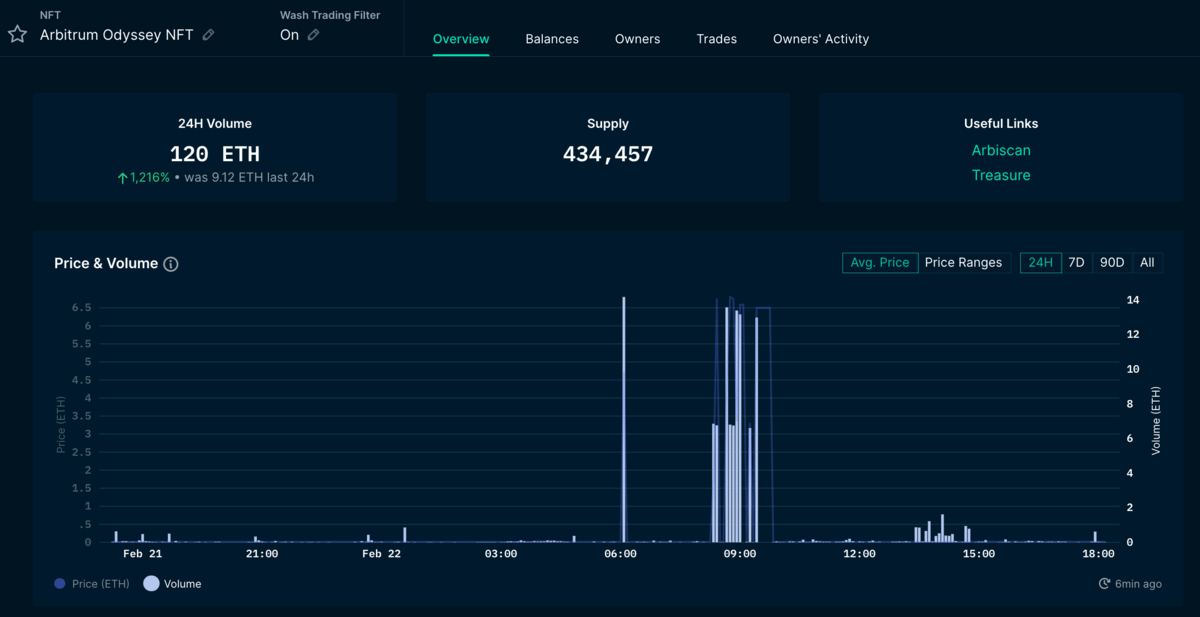This screenshot has height=617, width=1200.
Task: Edit the Wash Trading Filter setting
Action: pos(313,35)
